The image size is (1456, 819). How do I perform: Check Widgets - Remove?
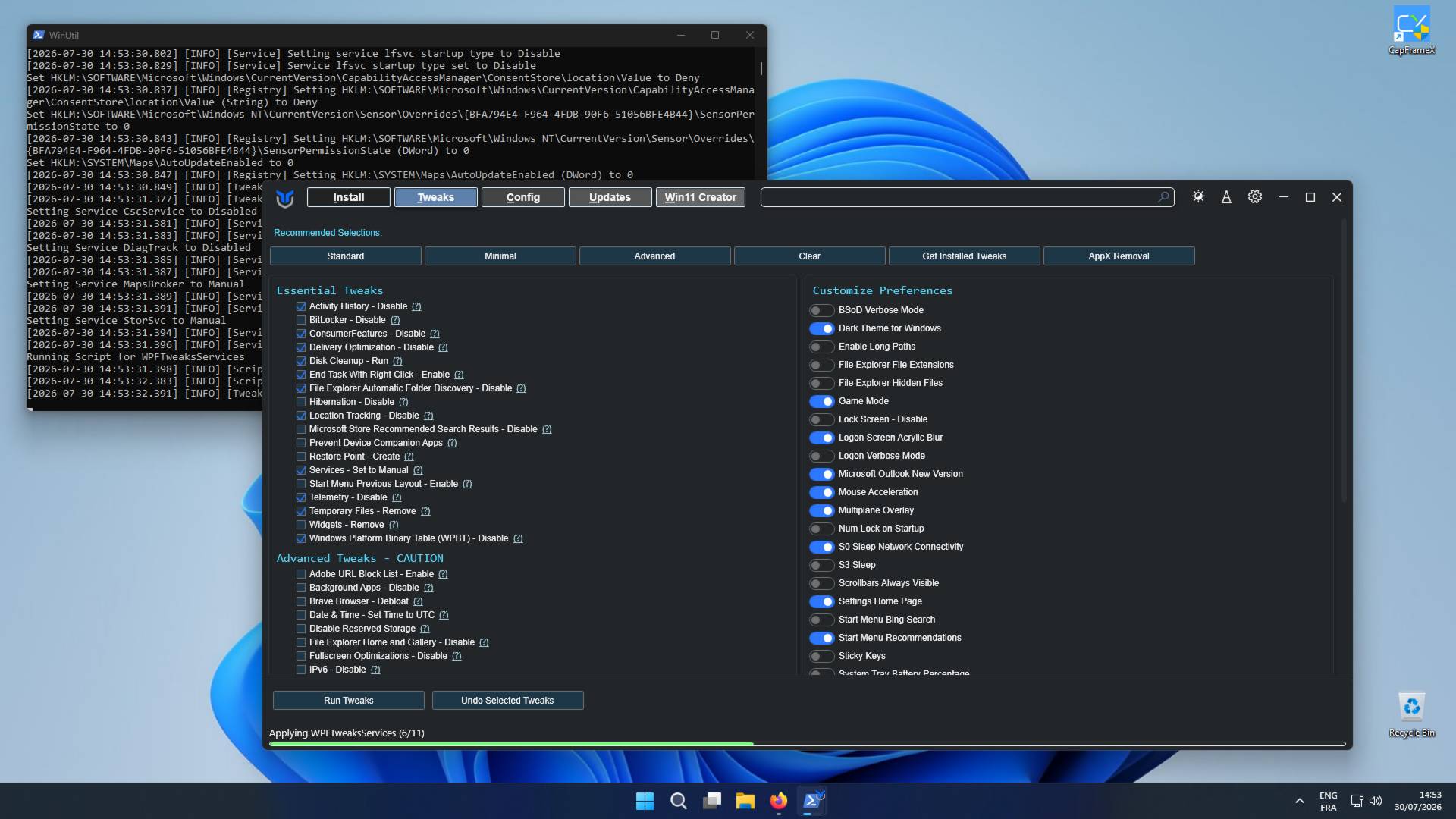301,525
